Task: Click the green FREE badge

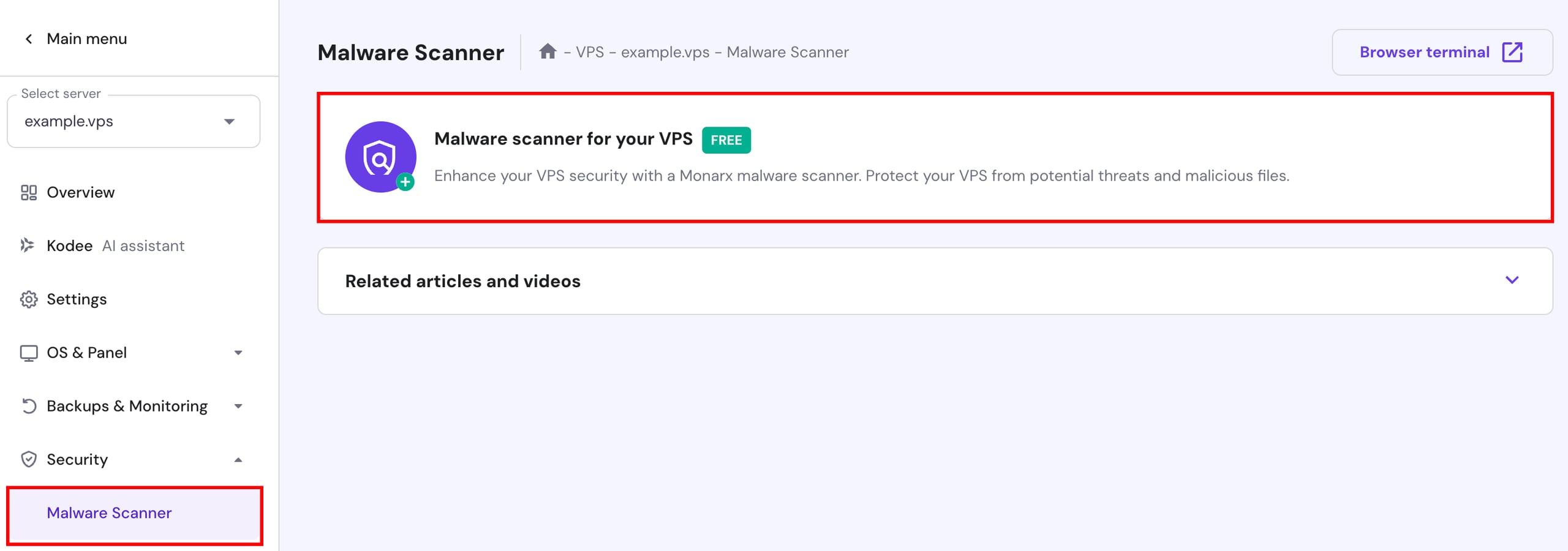Action: (x=726, y=140)
